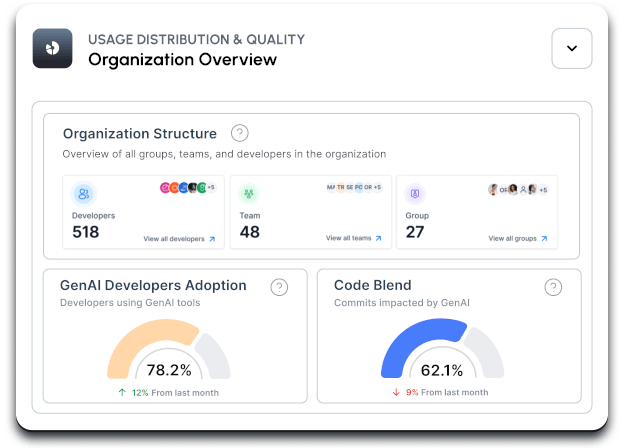Open View all groups link
The width and height of the screenshot is (624, 448).
pyautogui.click(x=515, y=239)
